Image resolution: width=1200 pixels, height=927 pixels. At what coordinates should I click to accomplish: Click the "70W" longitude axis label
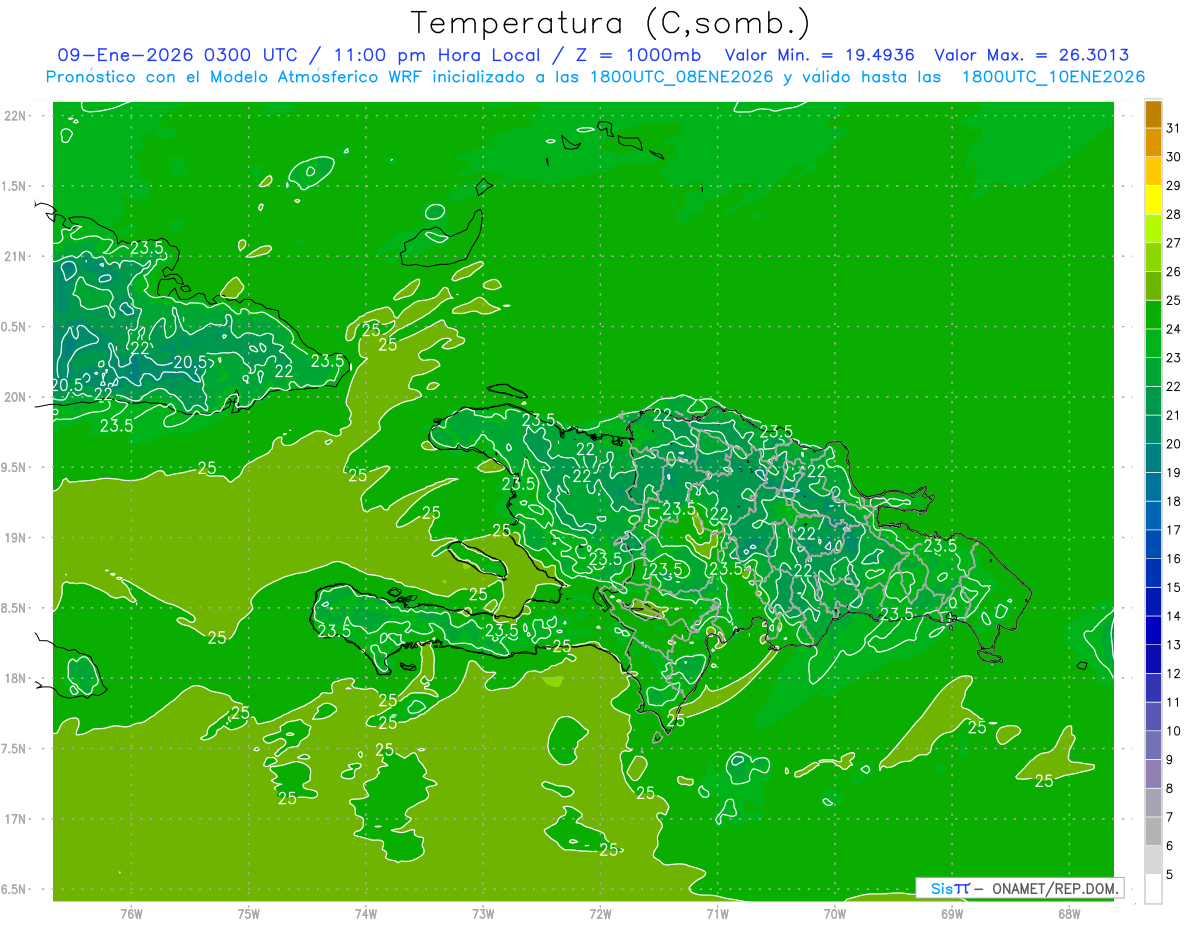point(835,913)
